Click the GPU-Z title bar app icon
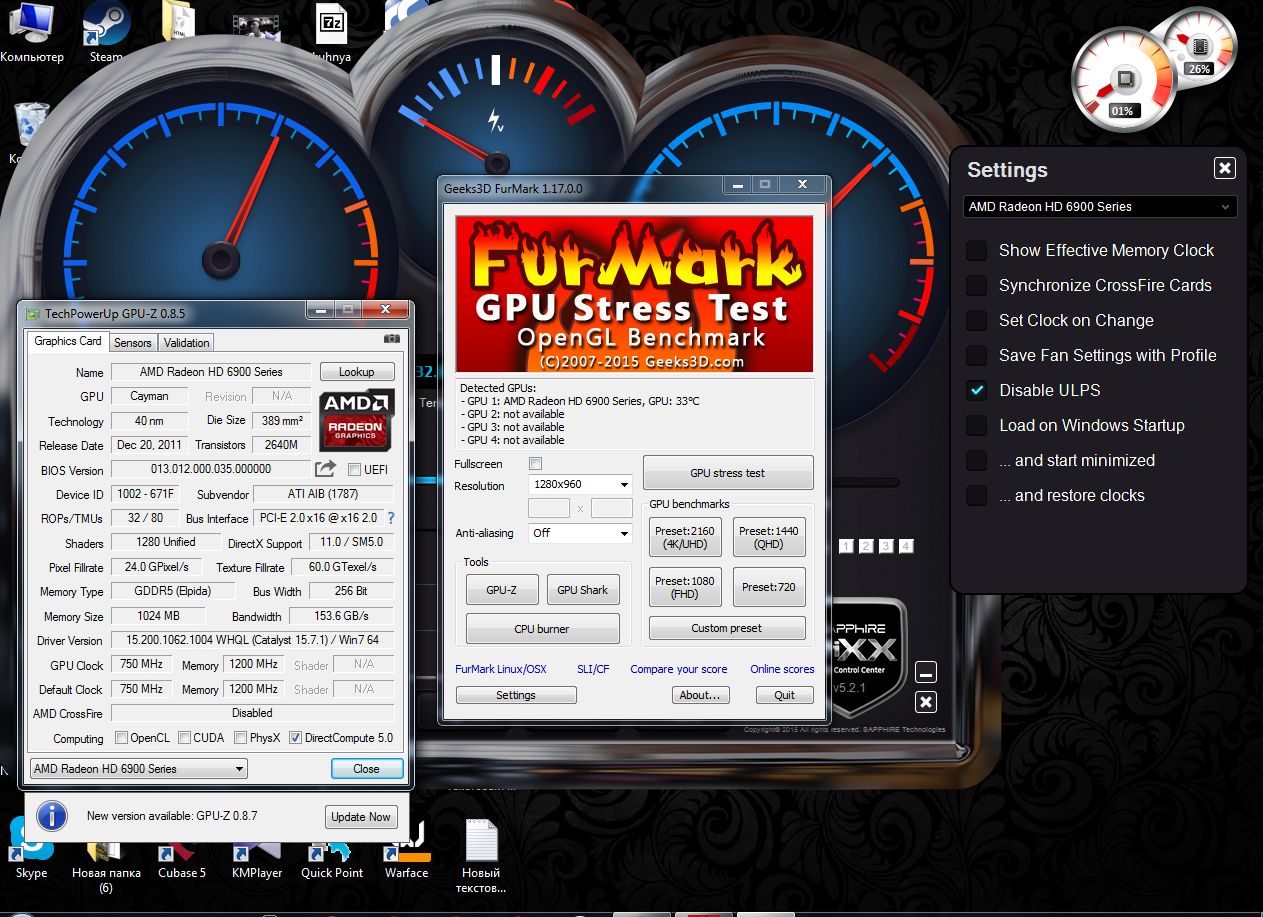The width and height of the screenshot is (1263, 917). 33,314
